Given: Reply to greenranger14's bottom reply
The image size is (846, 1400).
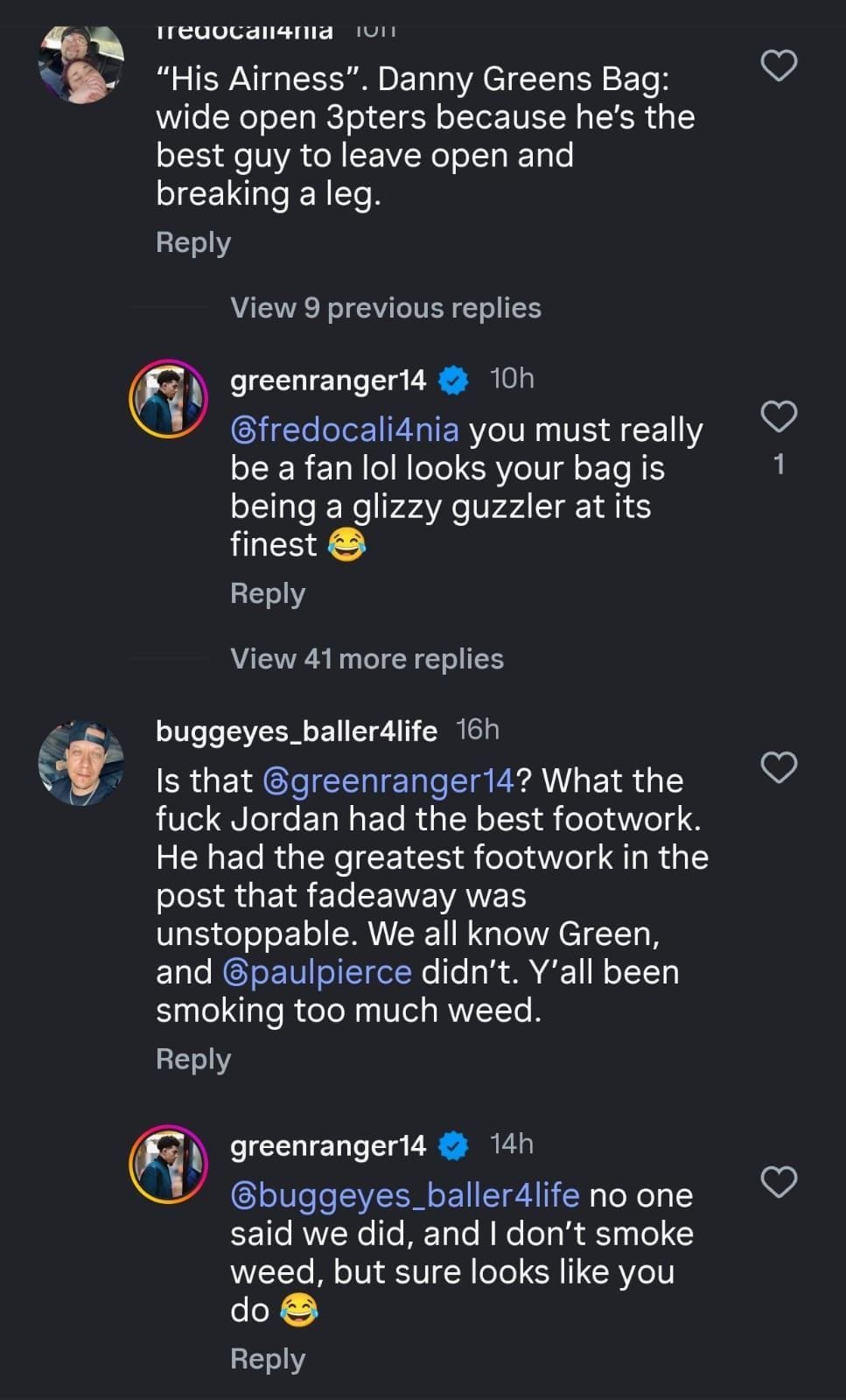Looking at the screenshot, I should (x=267, y=1358).
